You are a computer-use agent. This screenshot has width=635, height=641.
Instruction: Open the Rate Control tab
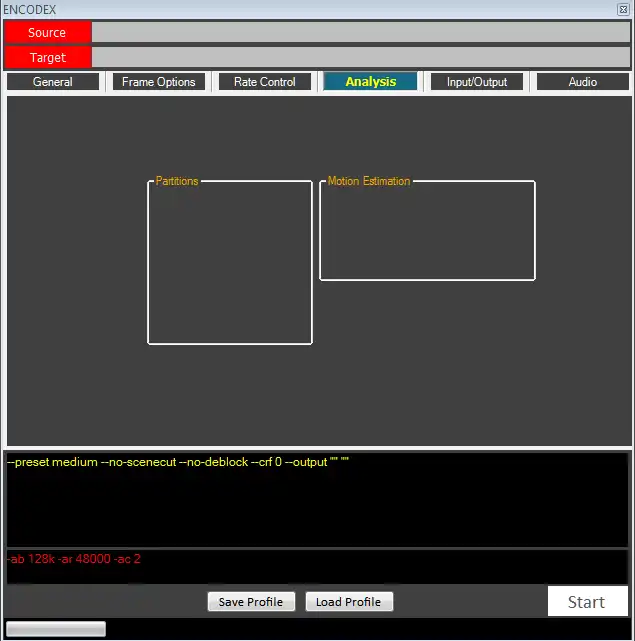265,82
